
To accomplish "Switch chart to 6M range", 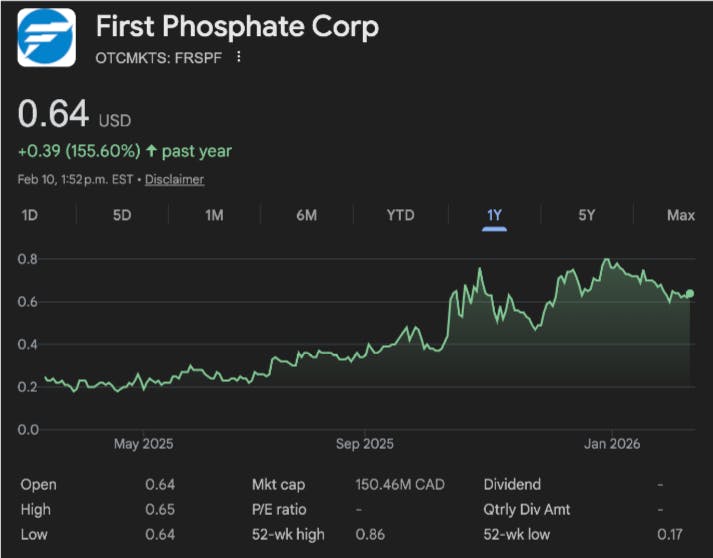I will (x=306, y=215).
